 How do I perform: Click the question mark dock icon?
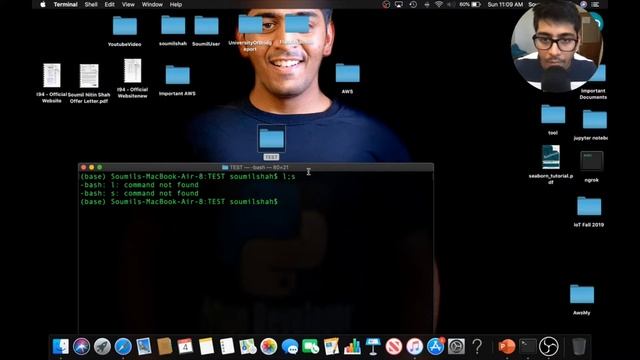[477, 347]
